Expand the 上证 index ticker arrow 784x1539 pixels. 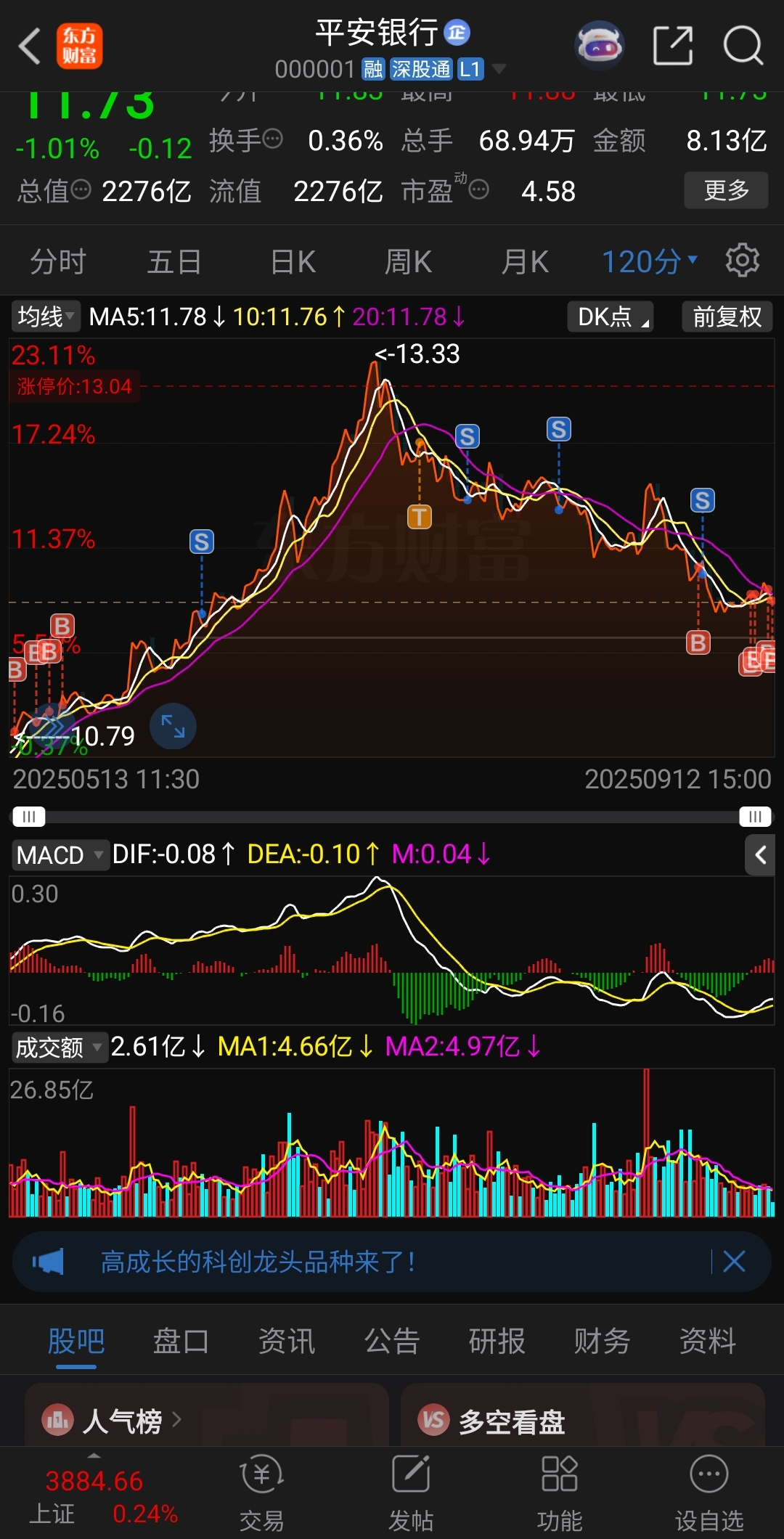click(94, 1455)
